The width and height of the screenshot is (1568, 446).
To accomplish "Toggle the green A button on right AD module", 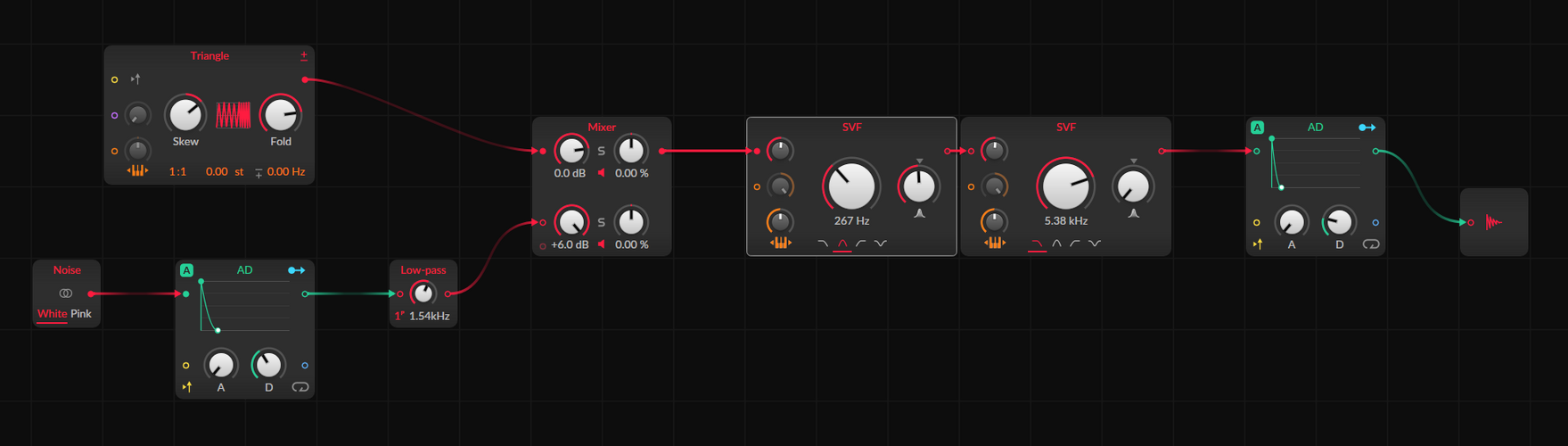I will (1257, 128).
